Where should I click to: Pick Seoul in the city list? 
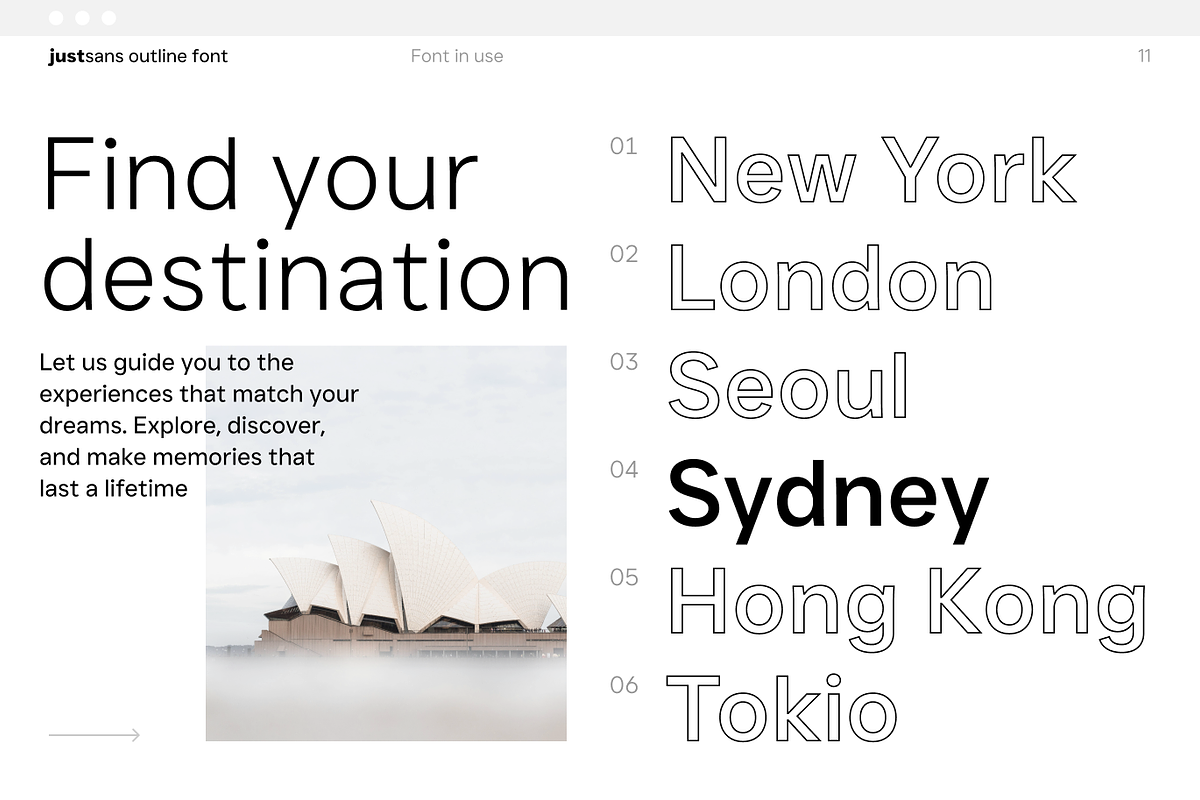tap(789, 386)
